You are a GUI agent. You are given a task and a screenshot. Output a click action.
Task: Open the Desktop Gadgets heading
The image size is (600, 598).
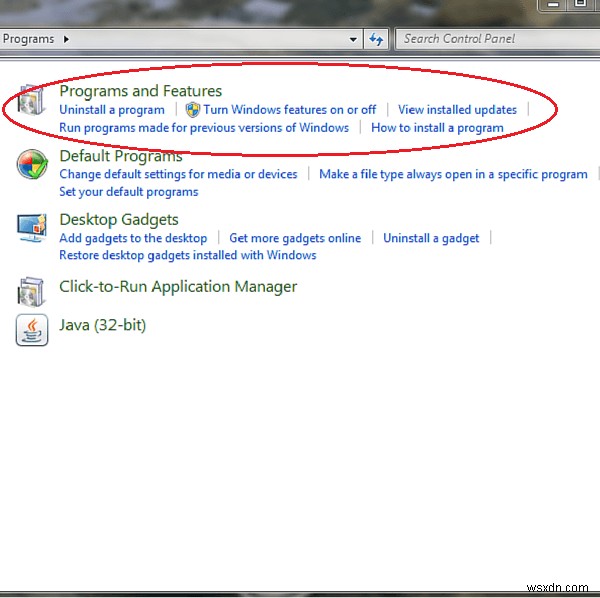(x=119, y=220)
